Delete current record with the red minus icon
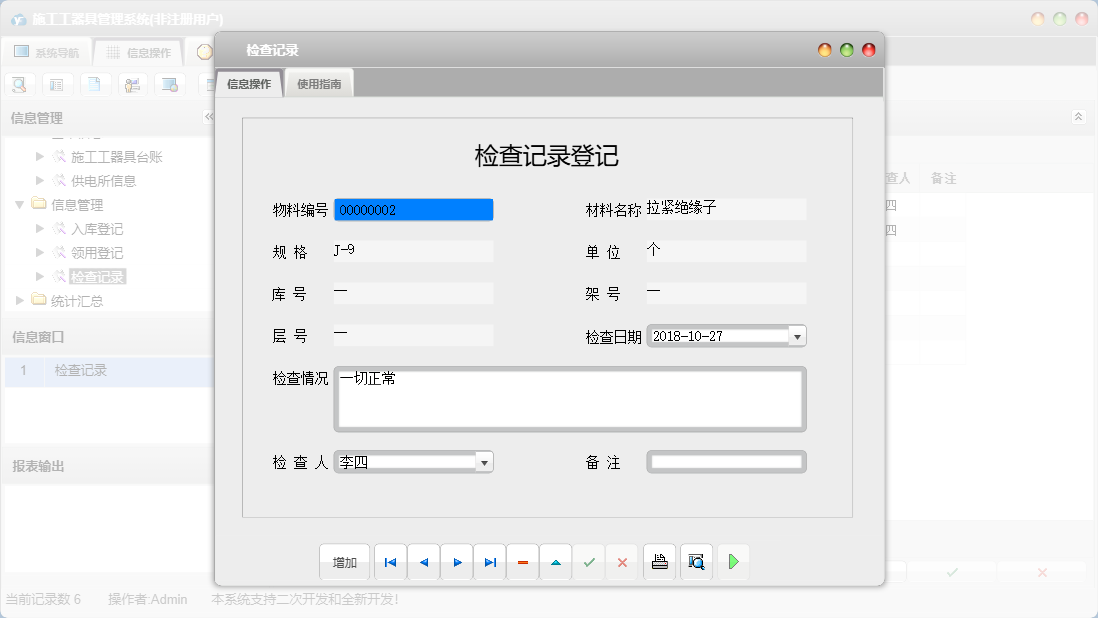The image size is (1098, 618). pos(522,561)
